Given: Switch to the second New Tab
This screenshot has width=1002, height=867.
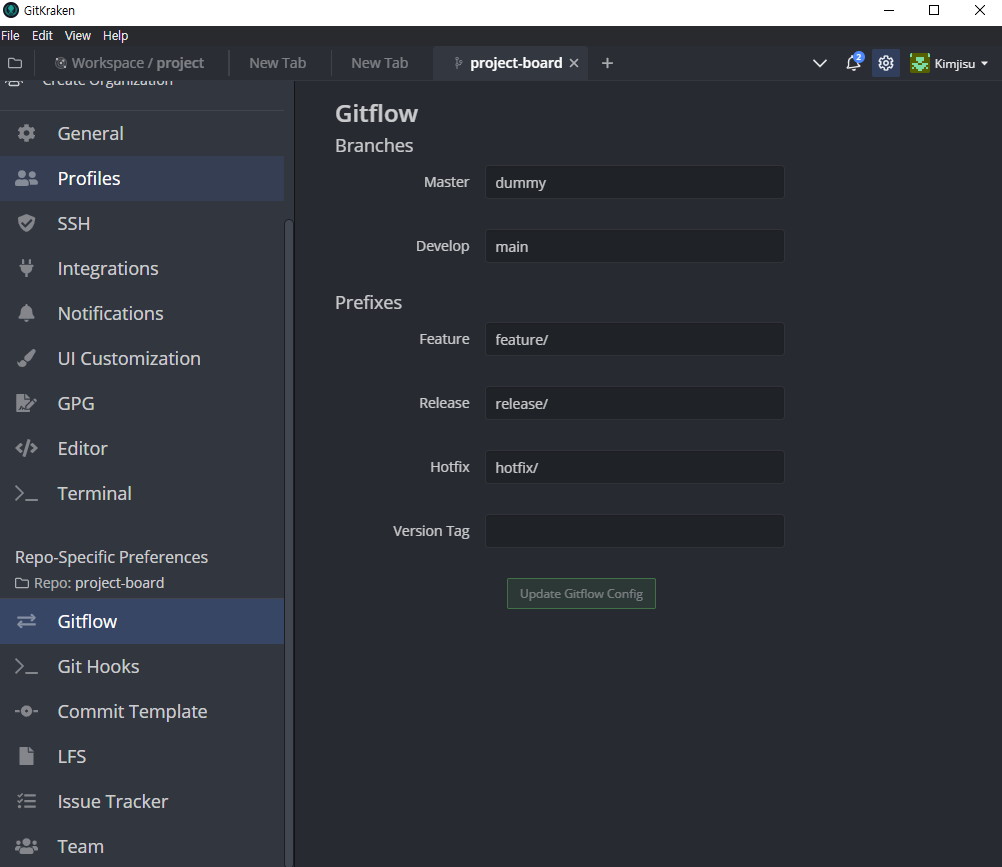Looking at the screenshot, I should 380,63.
